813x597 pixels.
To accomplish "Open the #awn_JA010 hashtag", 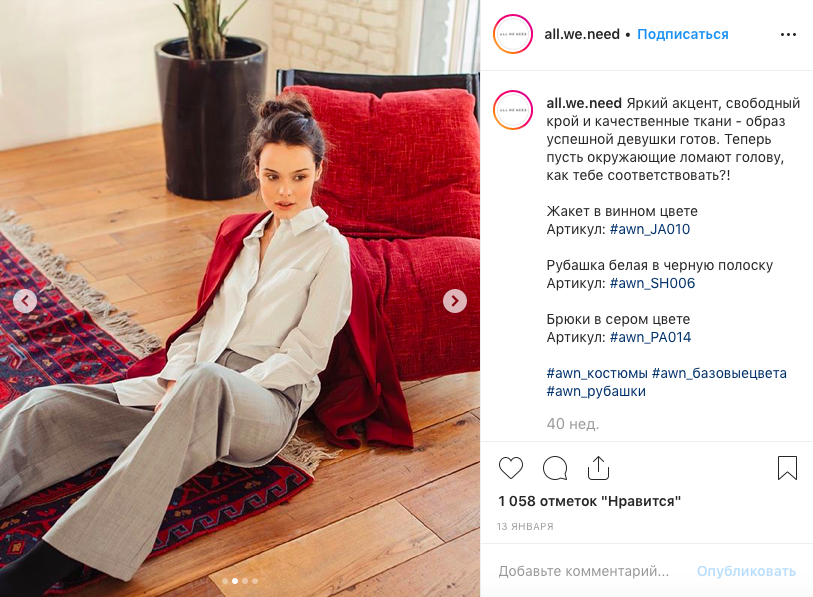I will (650, 229).
